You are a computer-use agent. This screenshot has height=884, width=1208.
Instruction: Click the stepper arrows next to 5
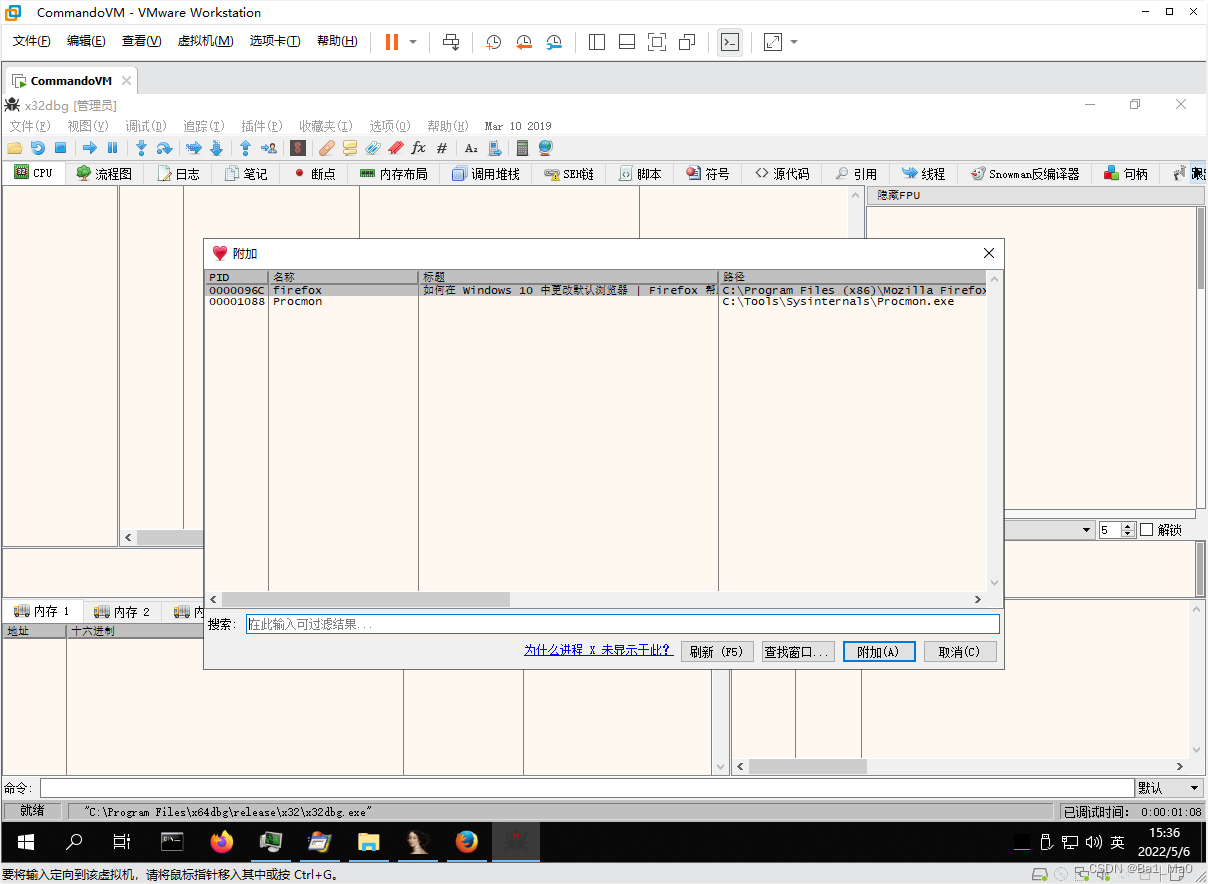pos(1128,530)
